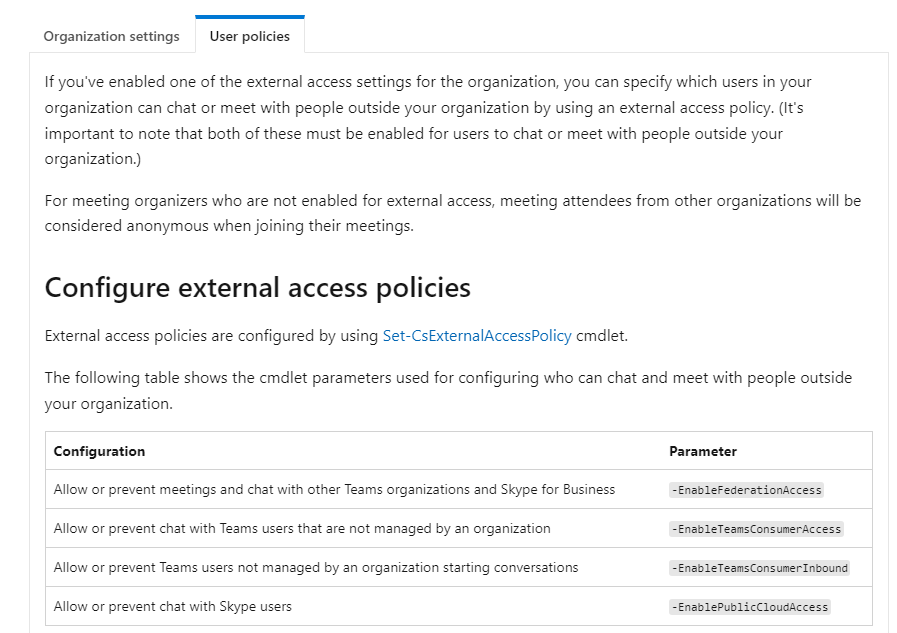Screen dimensions: 897x633
Task: Select the -EnablePublicCloudAccess parameter code
Action: coord(750,607)
